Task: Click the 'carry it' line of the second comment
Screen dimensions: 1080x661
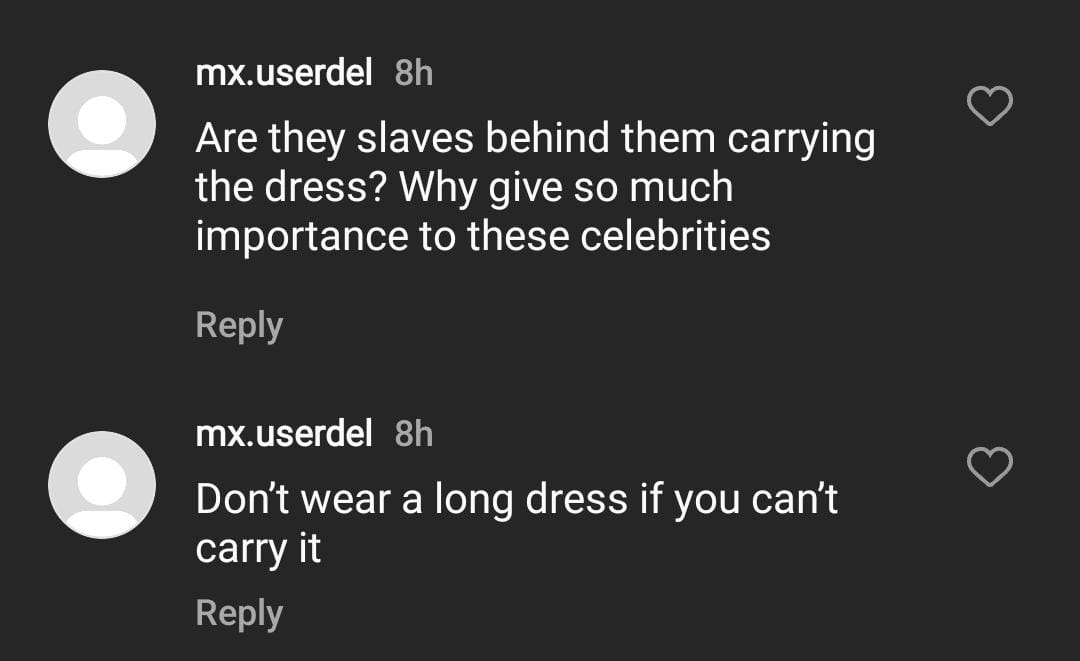Action: coord(258,550)
